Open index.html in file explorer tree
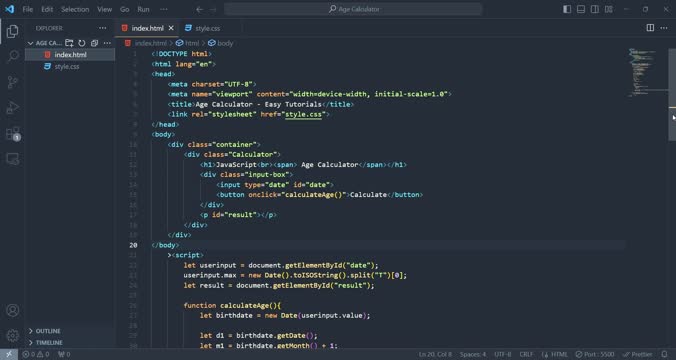Viewport: 676px width, 360px height. tap(70, 55)
